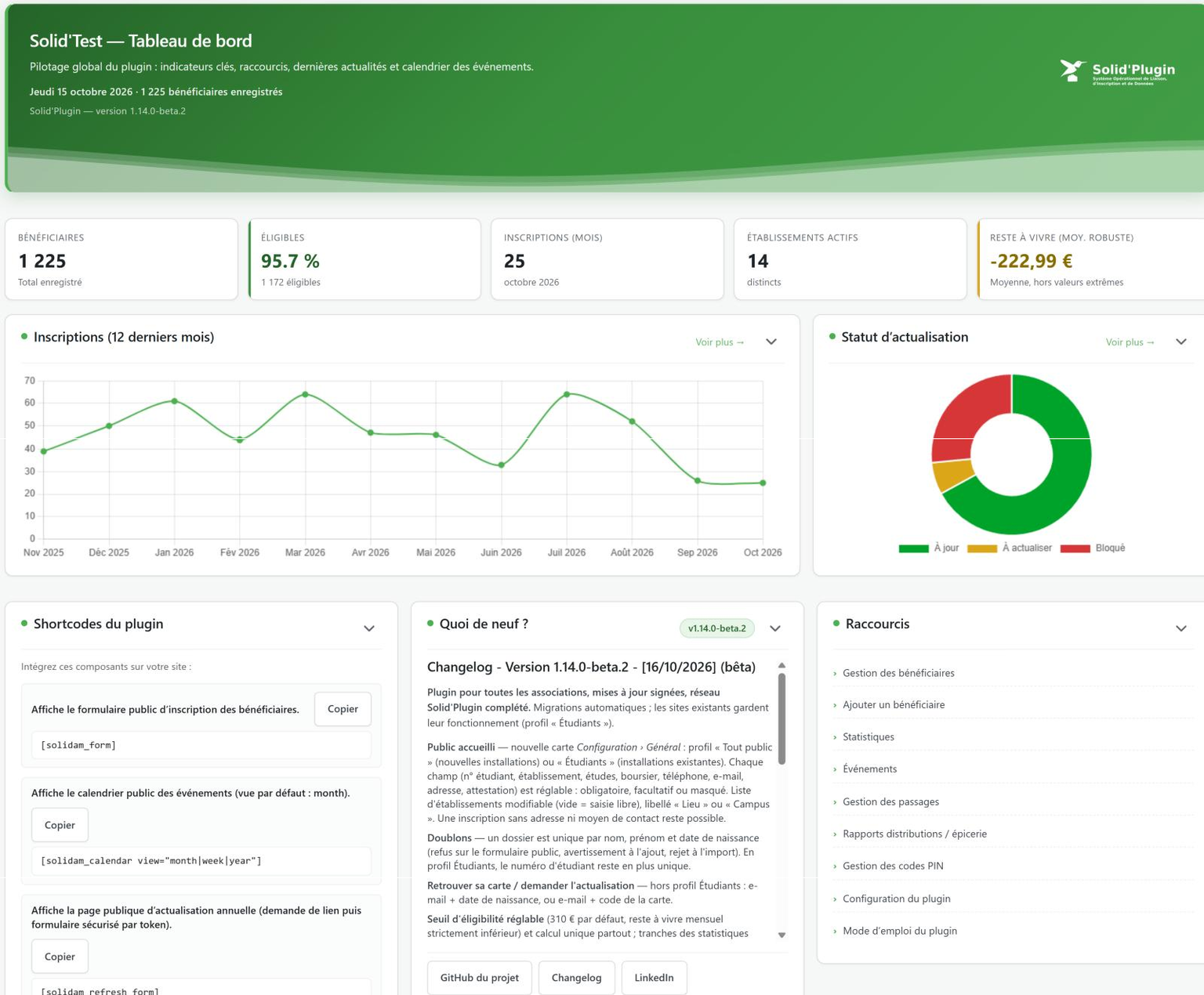Collapse the Shortcodes du plugin panel
Viewport: 1204px width, 995px height.
(369, 628)
